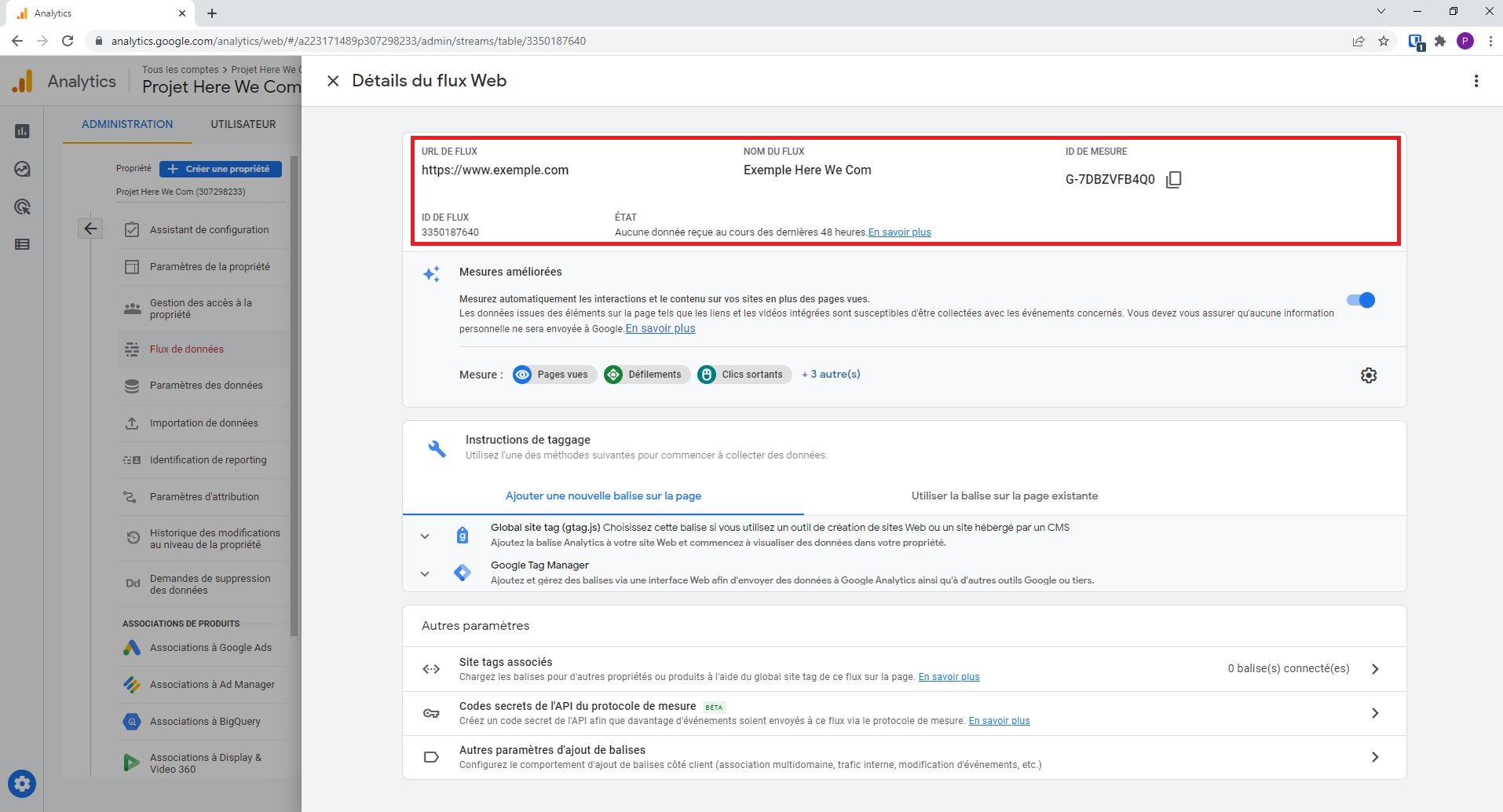Expand the Global site tag (gtag.js) section
The image size is (1503, 812).
click(425, 536)
